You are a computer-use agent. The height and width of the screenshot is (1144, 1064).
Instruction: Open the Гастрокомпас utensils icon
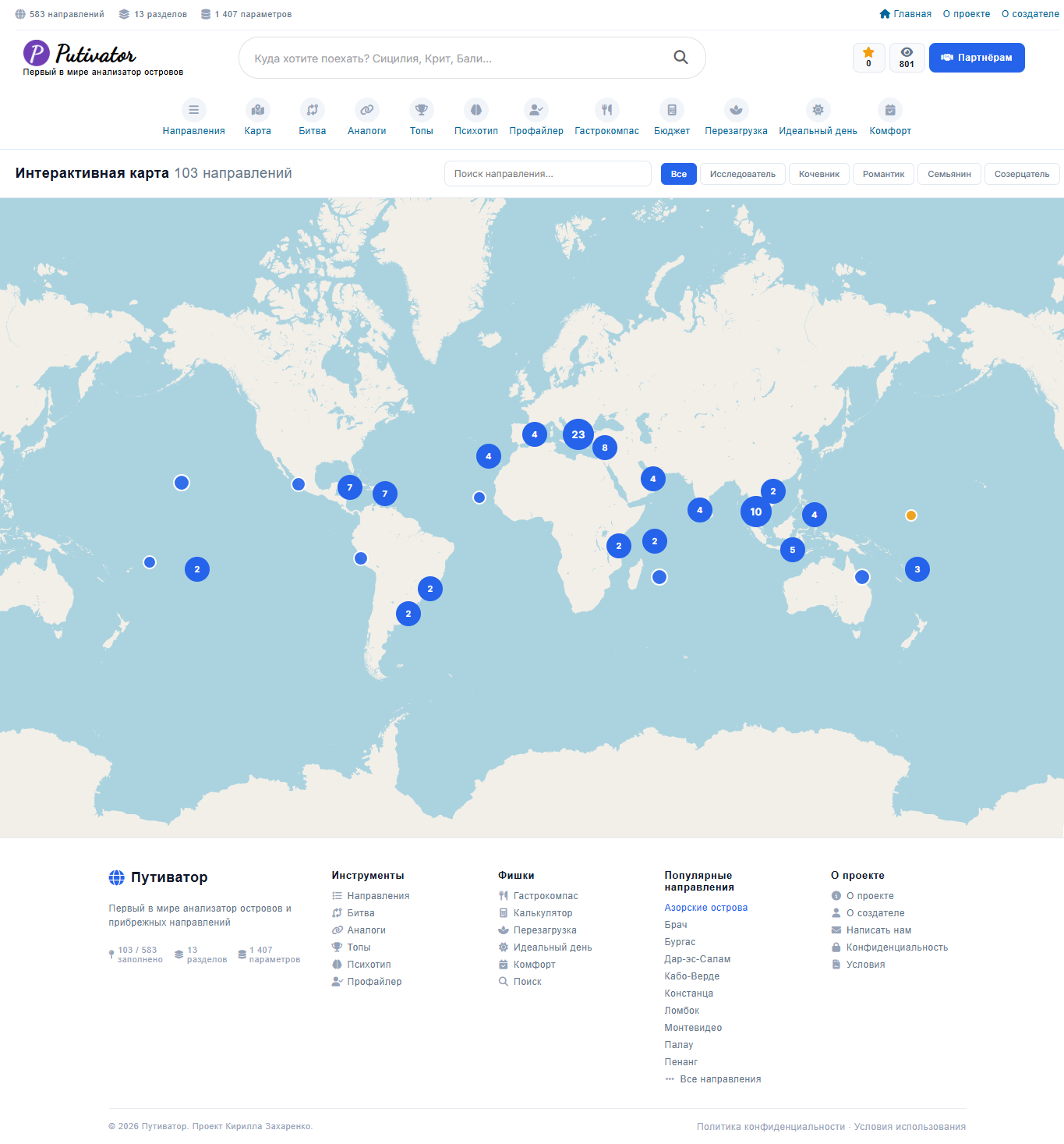click(607, 110)
